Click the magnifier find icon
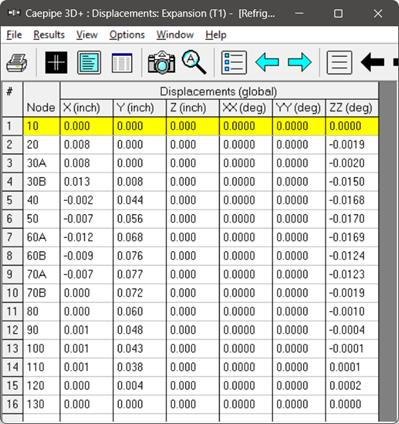The width and height of the screenshot is (399, 424). tap(194, 62)
